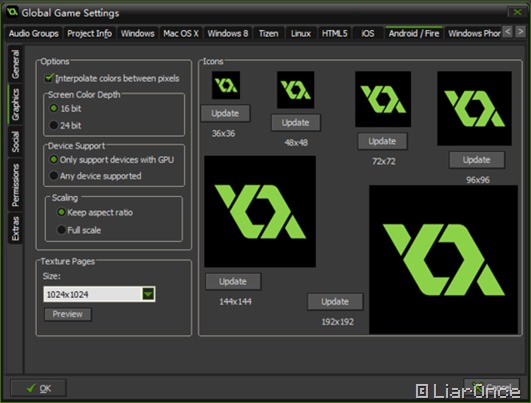Update the 72x72 icon

(x=382, y=141)
